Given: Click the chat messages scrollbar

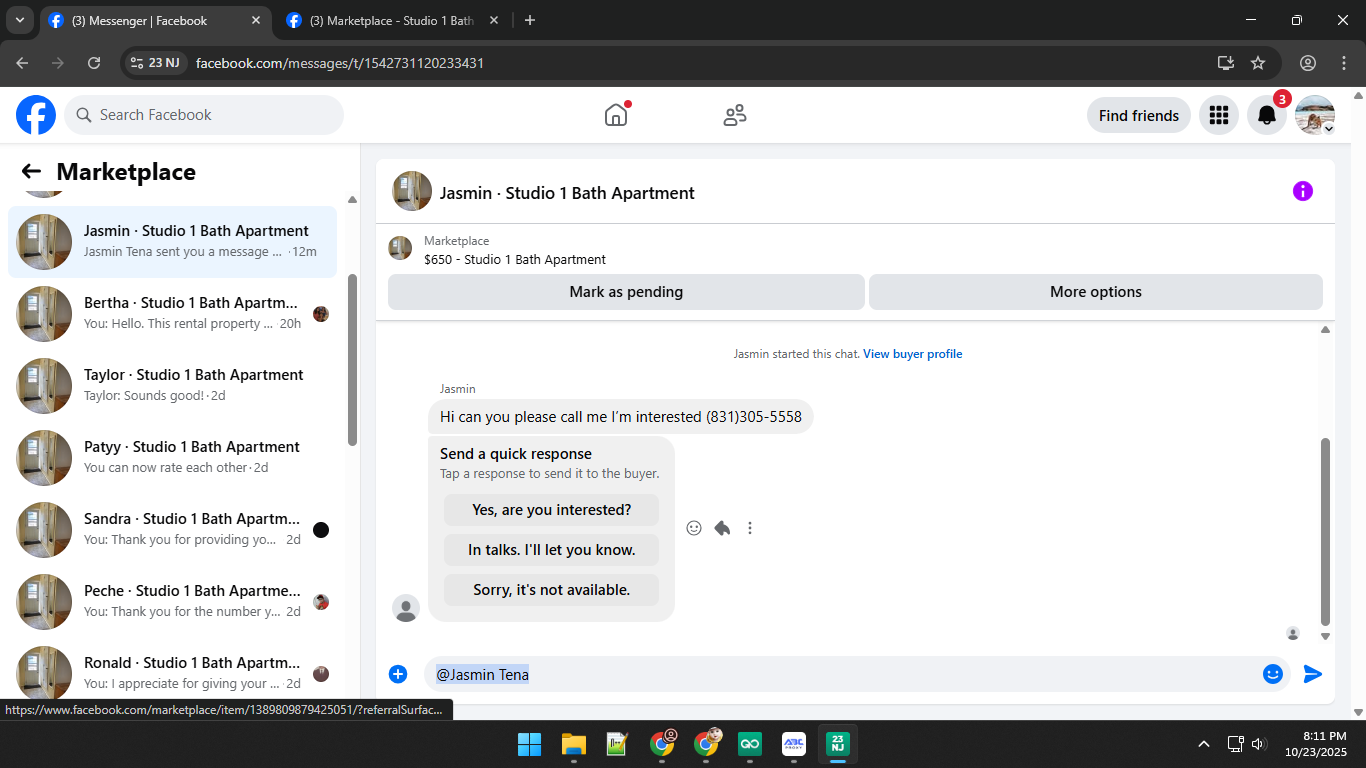Looking at the screenshot, I should (x=1326, y=531).
